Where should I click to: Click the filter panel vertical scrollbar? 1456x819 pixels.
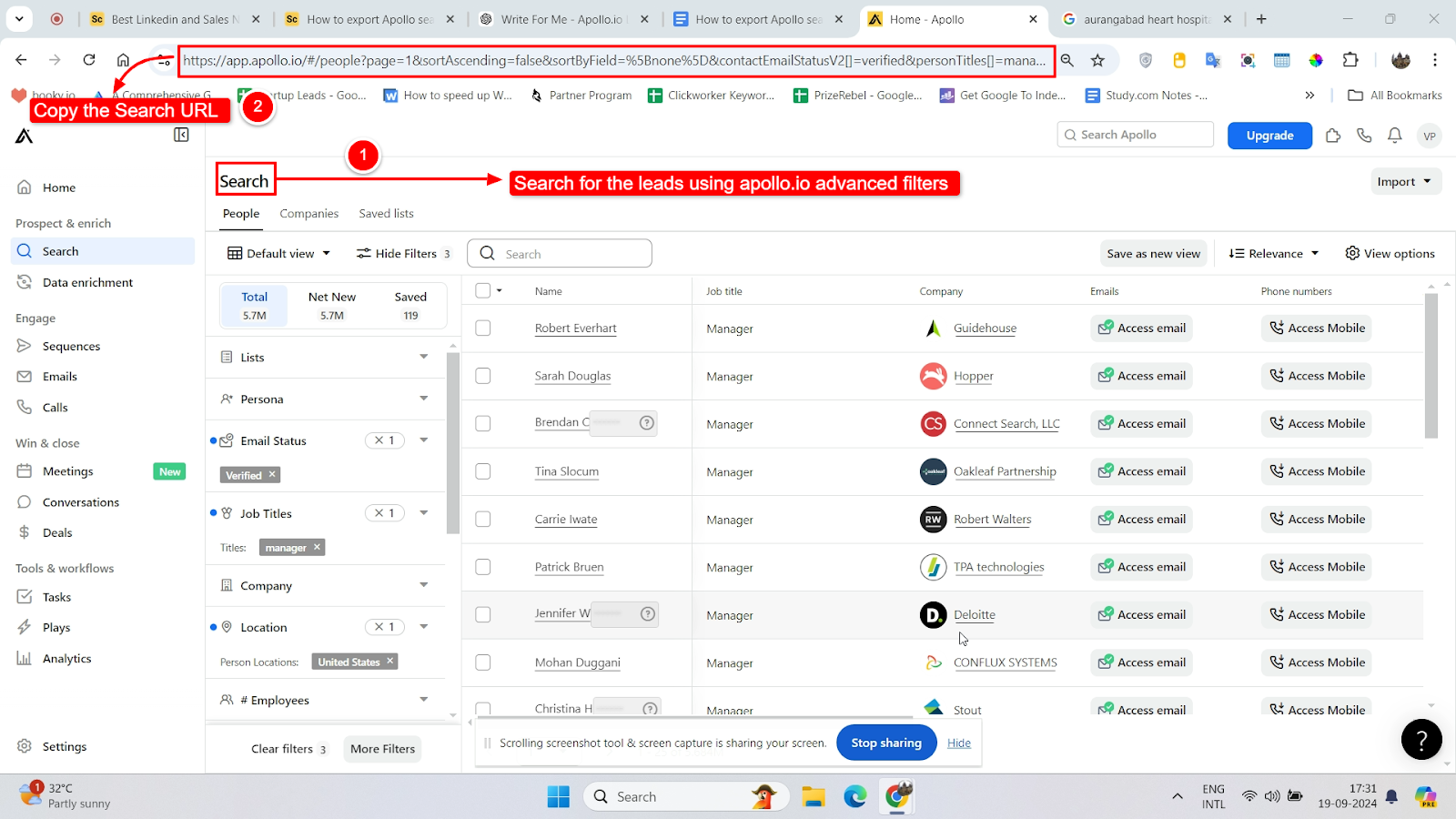452,442
